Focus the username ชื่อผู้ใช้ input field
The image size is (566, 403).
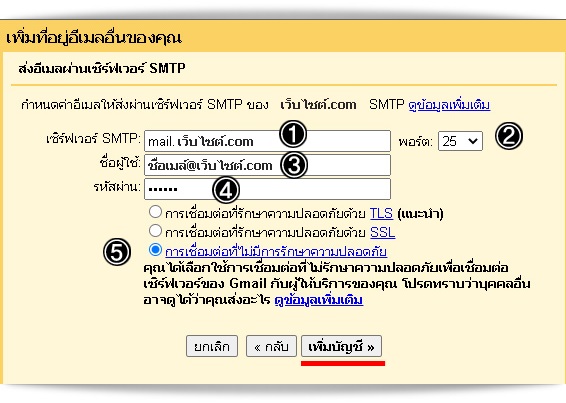[x=267, y=165]
